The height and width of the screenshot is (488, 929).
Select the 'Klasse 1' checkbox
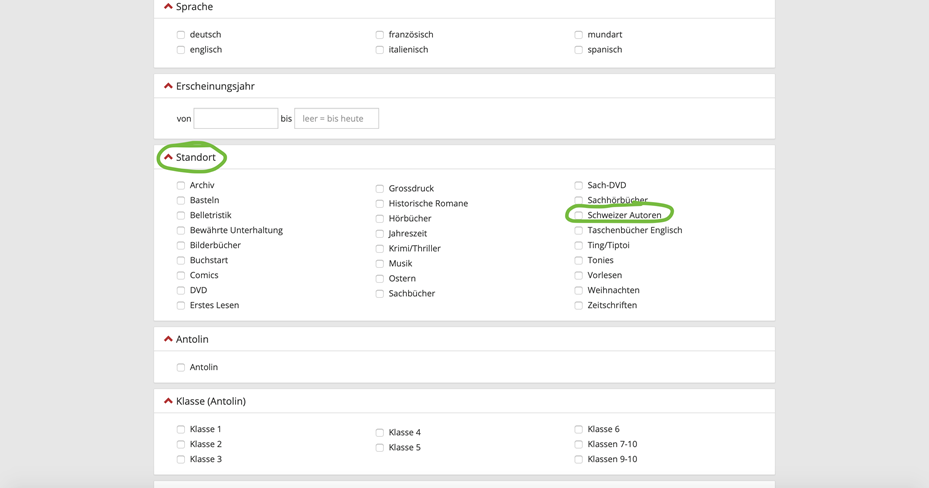[x=181, y=430]
